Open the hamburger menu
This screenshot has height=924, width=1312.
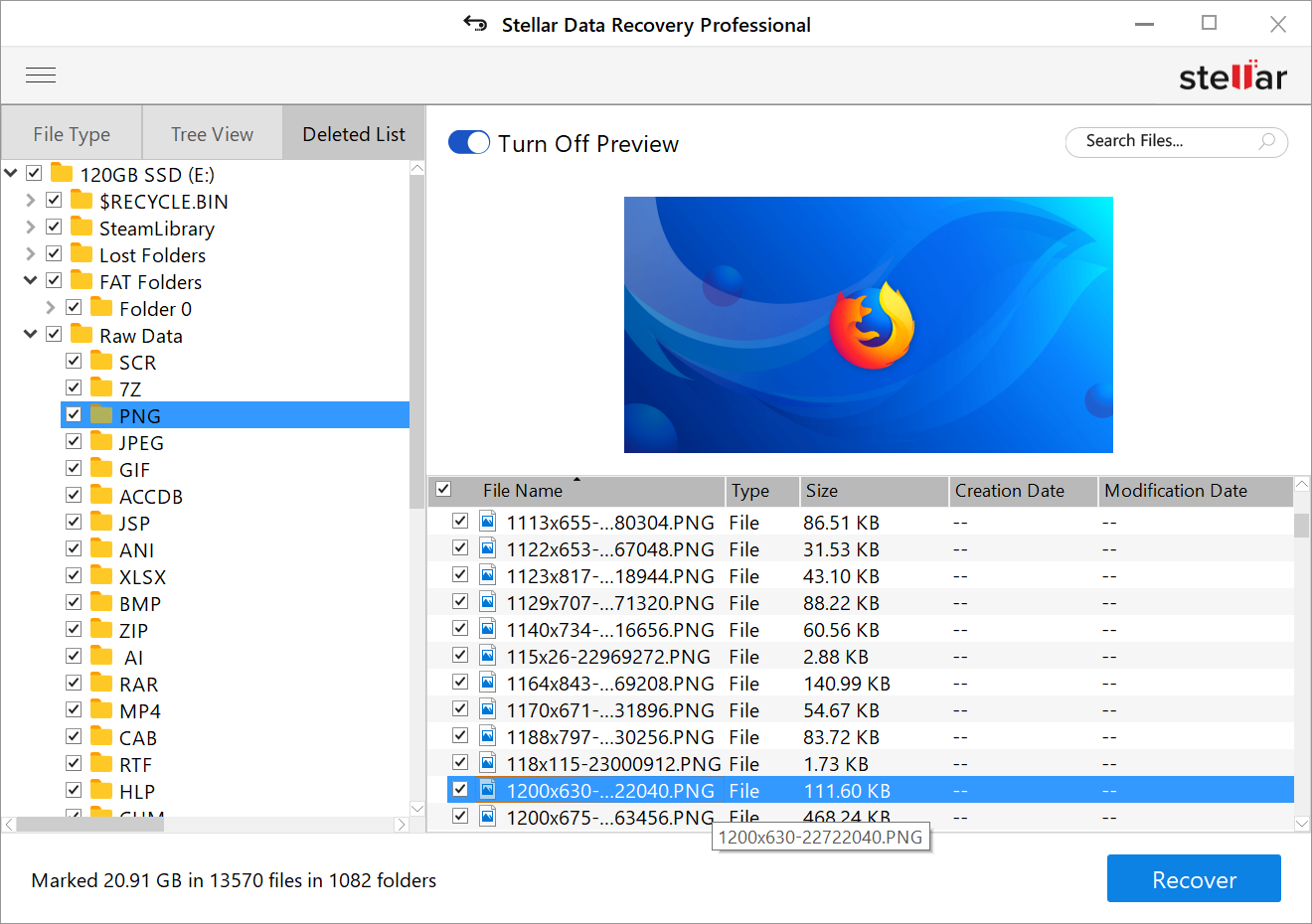coord(41,76)
